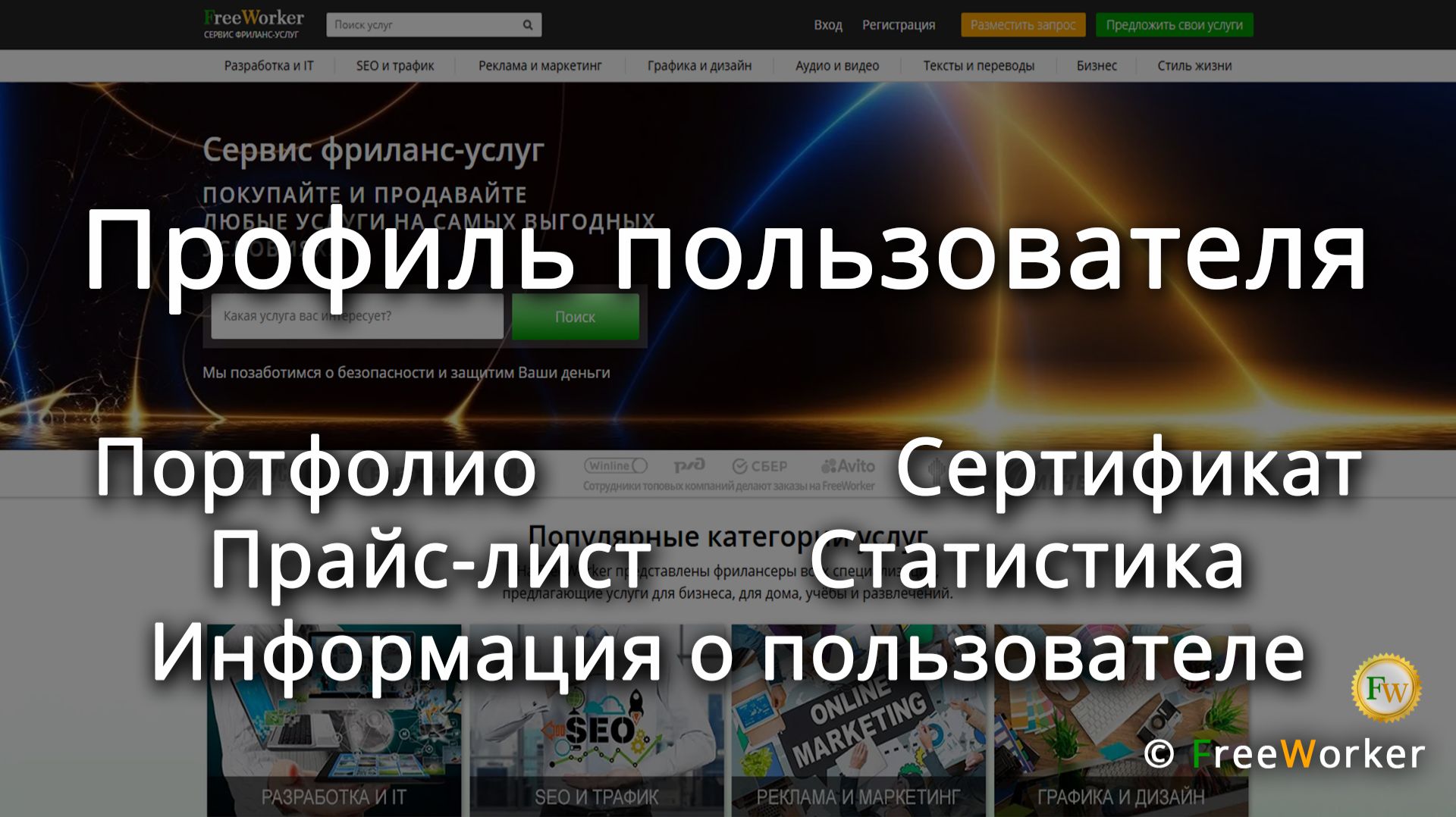Click the РЖД partner logo
This screenshot has width=1456, height=817.
point(690,467)
